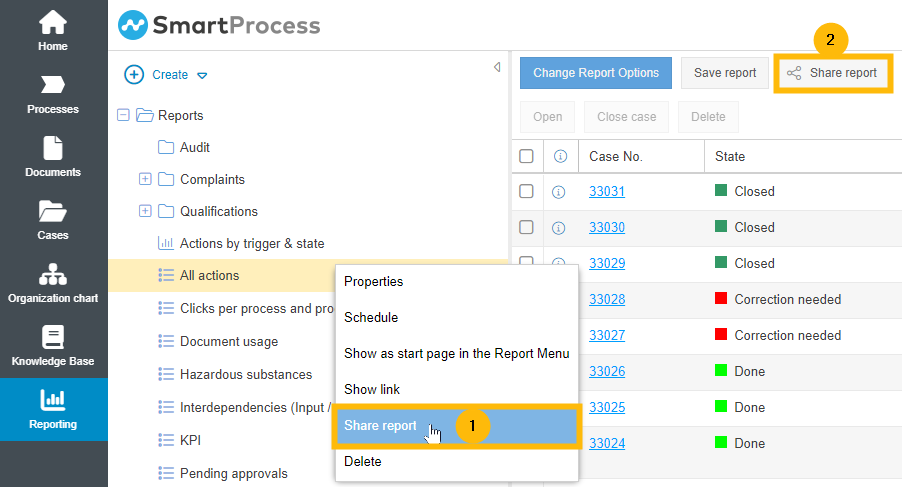902x487 pixels.
Task: Open the Home section in sidebar
Action: click(53, 30)
